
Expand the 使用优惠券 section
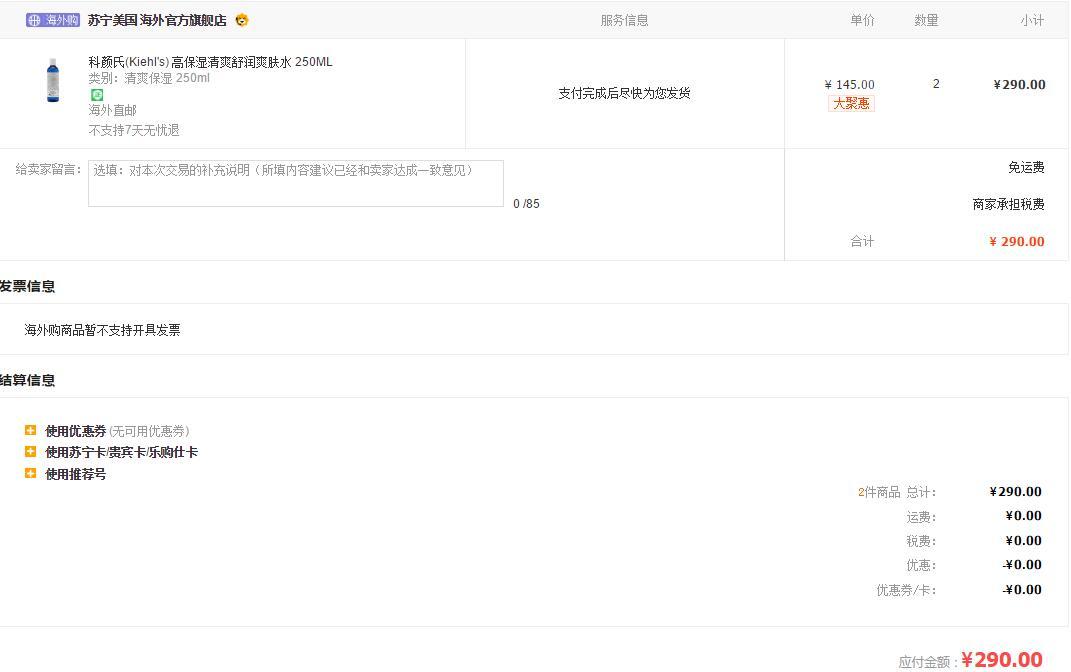[x=30, y=430]
